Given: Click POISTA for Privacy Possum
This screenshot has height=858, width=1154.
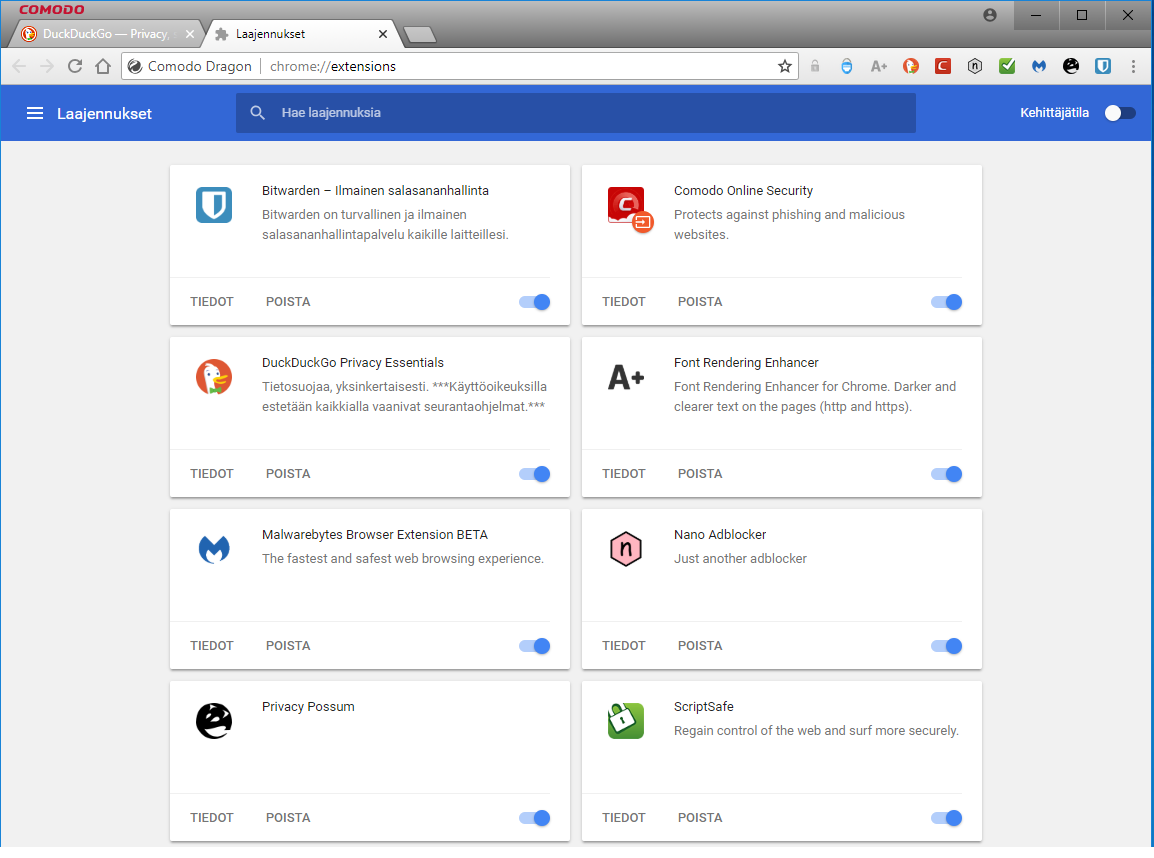Looking at the screenshot, I should [x=288, y=818].
